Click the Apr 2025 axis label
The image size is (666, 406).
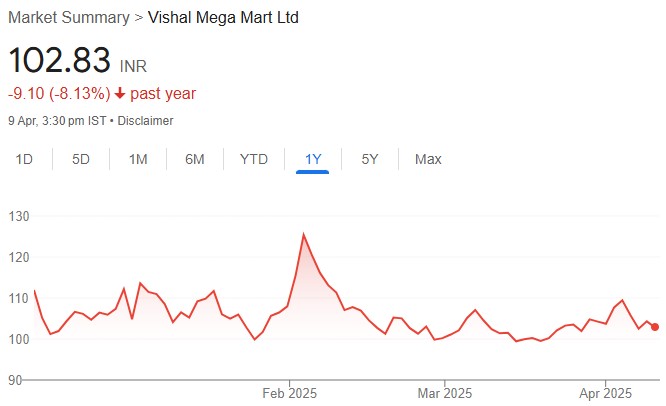click(605, 393)
